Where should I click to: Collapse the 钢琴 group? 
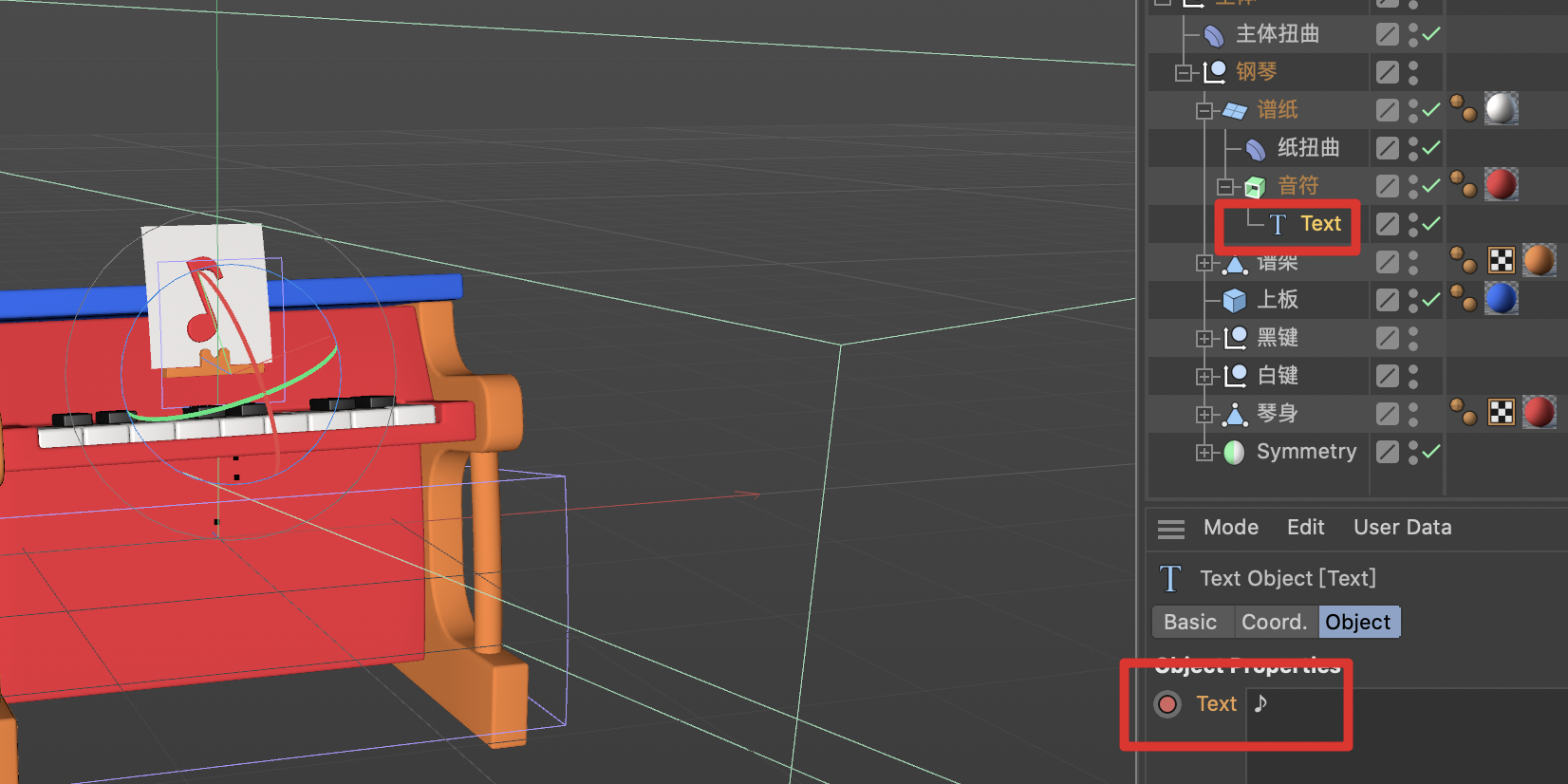coord(1184,72)
